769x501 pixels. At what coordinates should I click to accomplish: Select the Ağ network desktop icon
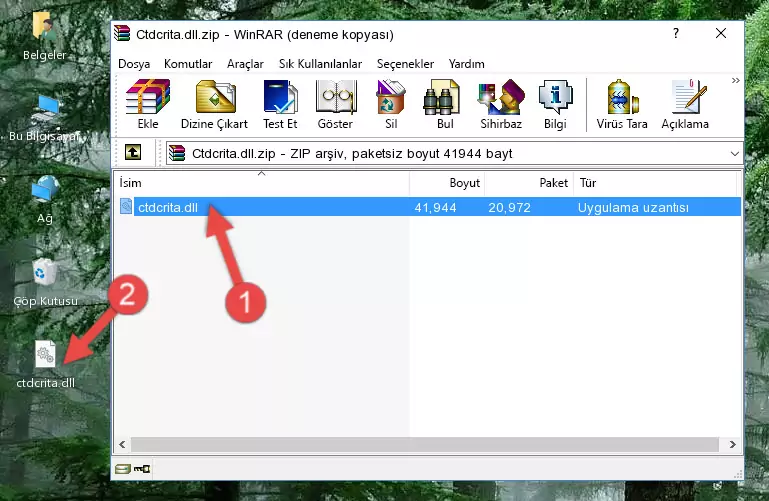click(45, 200)
